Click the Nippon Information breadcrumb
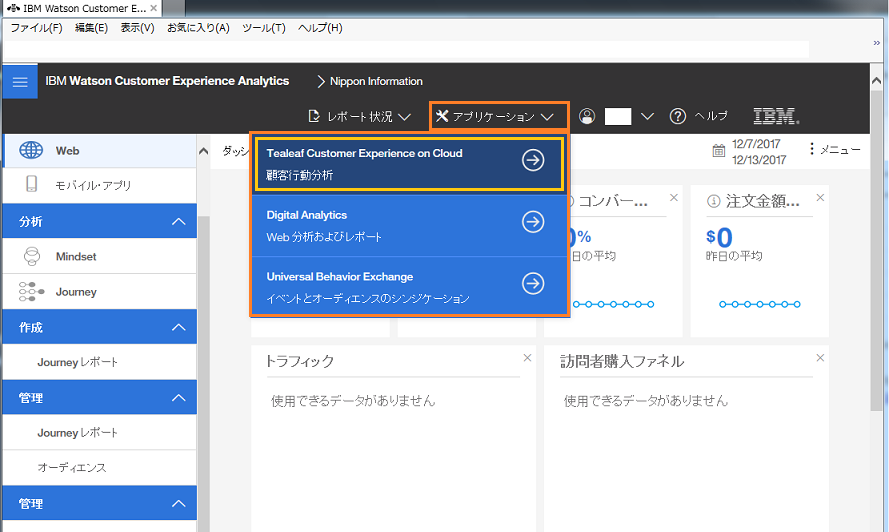889x532 pixels. point(376,82)
